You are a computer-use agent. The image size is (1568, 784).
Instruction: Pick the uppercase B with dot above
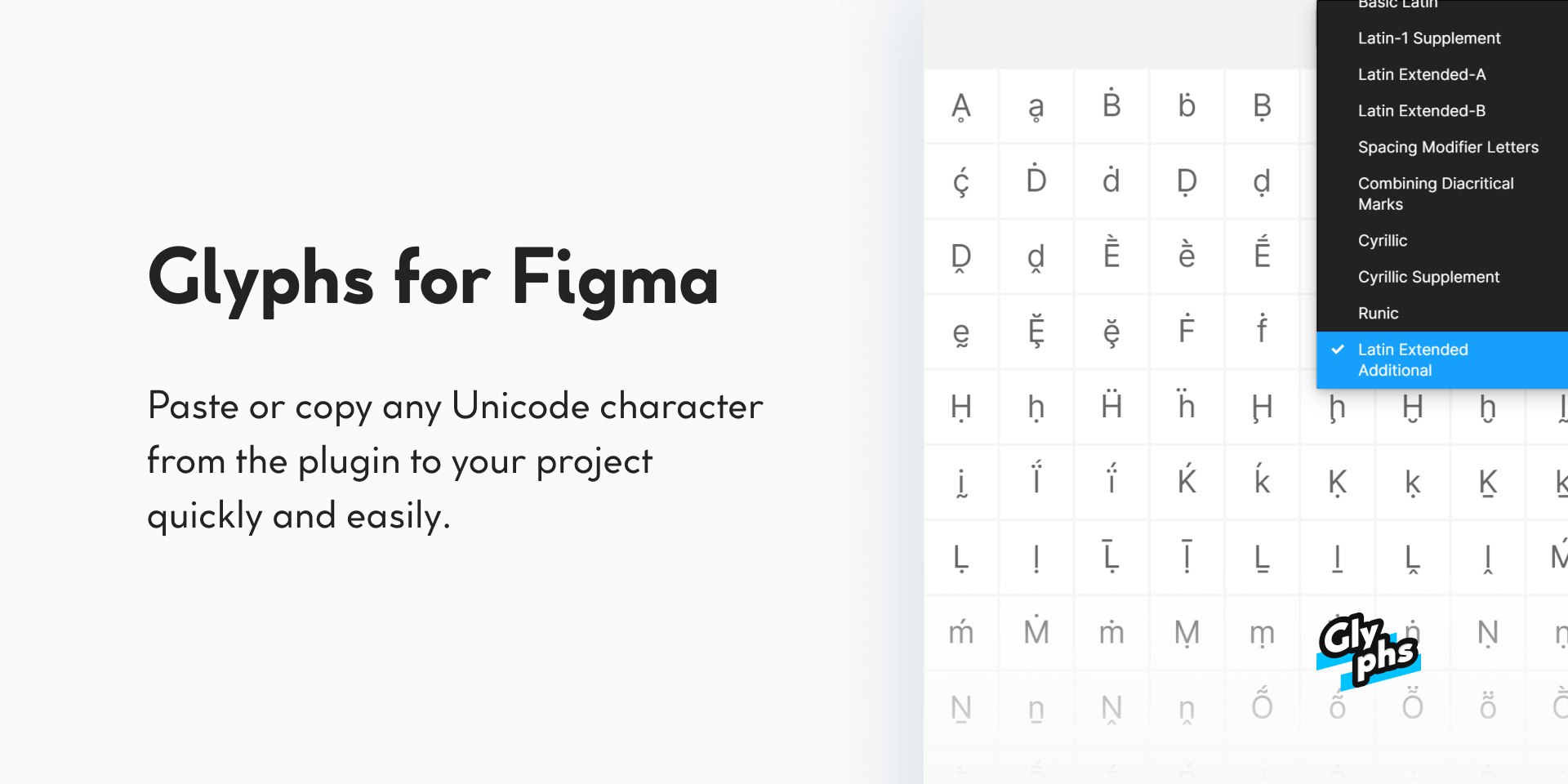(1111, 106)
